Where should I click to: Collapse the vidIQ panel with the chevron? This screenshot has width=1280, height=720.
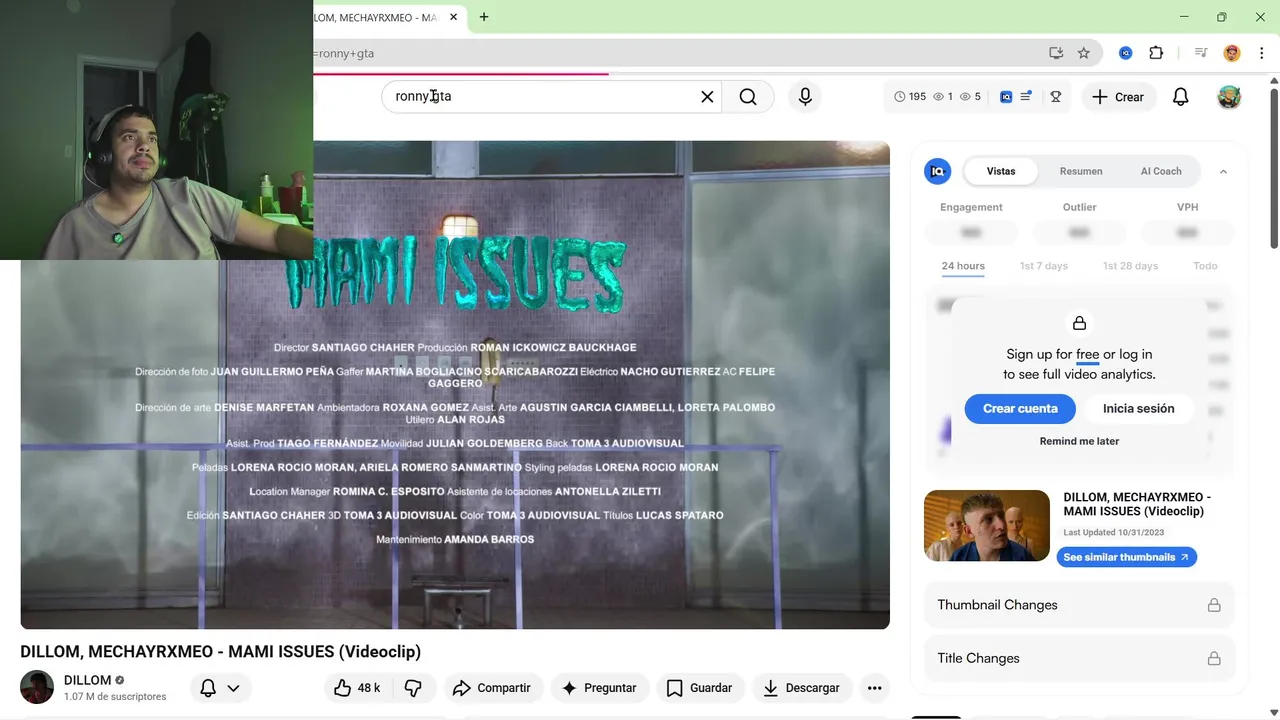pyautogui.click(x=1223, y=171)
